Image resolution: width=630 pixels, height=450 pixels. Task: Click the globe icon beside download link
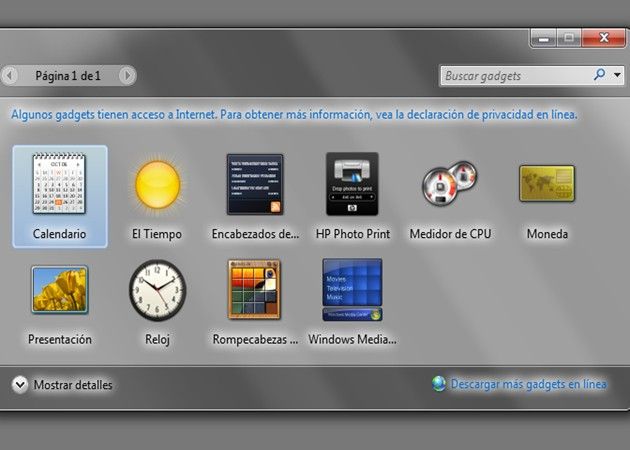point(439,383)
